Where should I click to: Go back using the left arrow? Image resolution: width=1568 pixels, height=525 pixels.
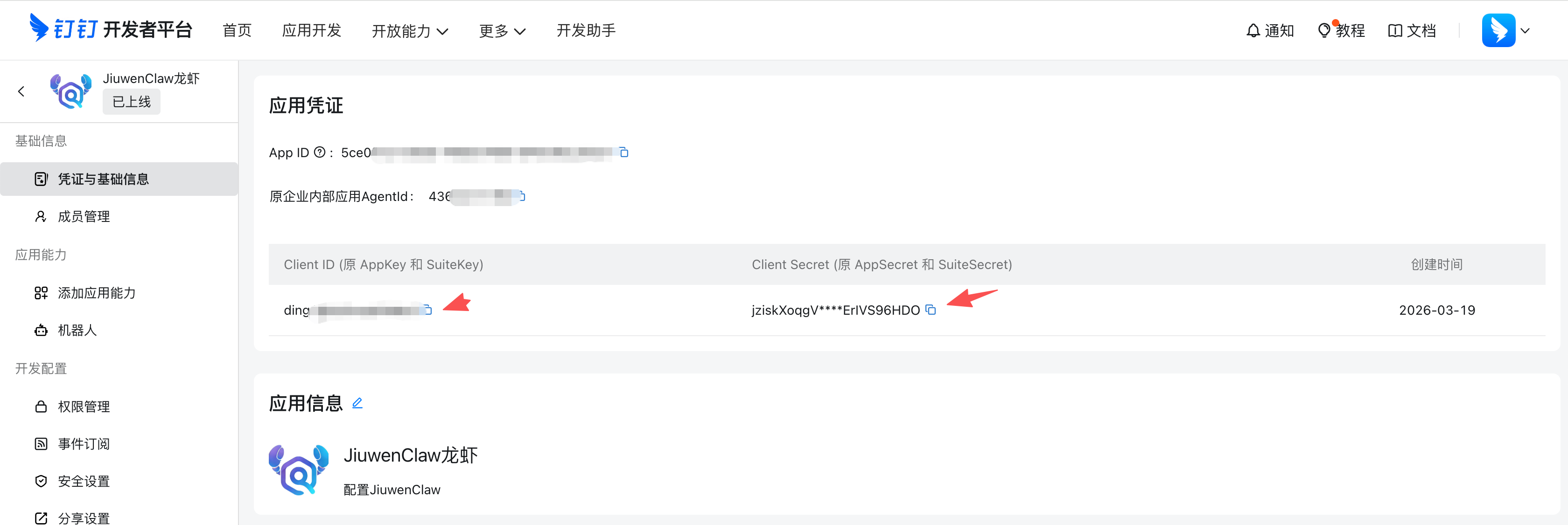coord(21,91)
